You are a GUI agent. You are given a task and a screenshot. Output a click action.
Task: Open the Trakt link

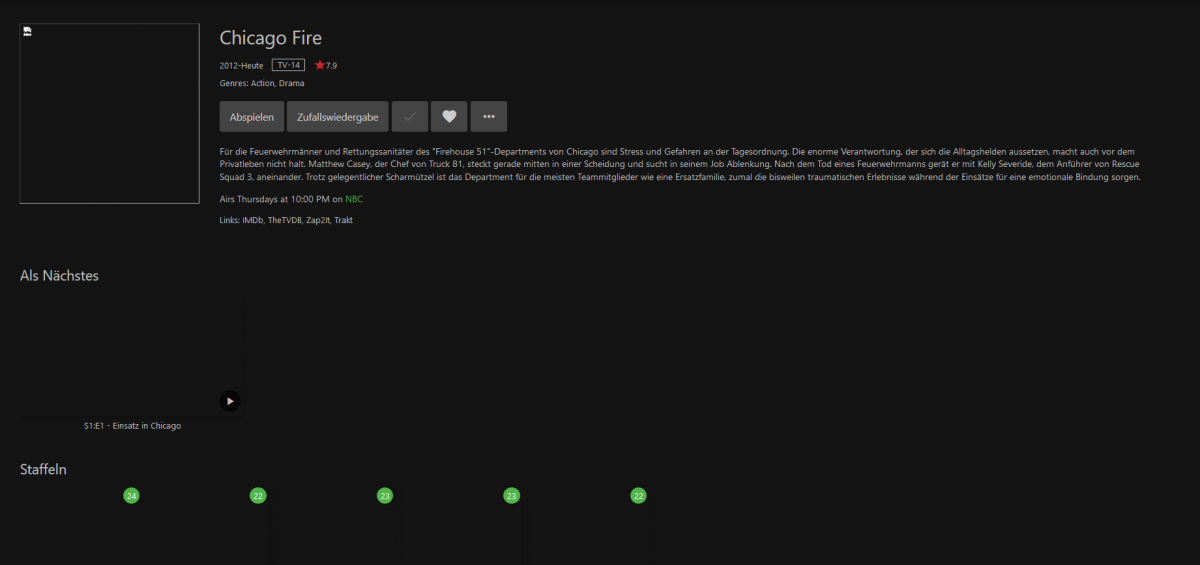(x=343, y=220)
